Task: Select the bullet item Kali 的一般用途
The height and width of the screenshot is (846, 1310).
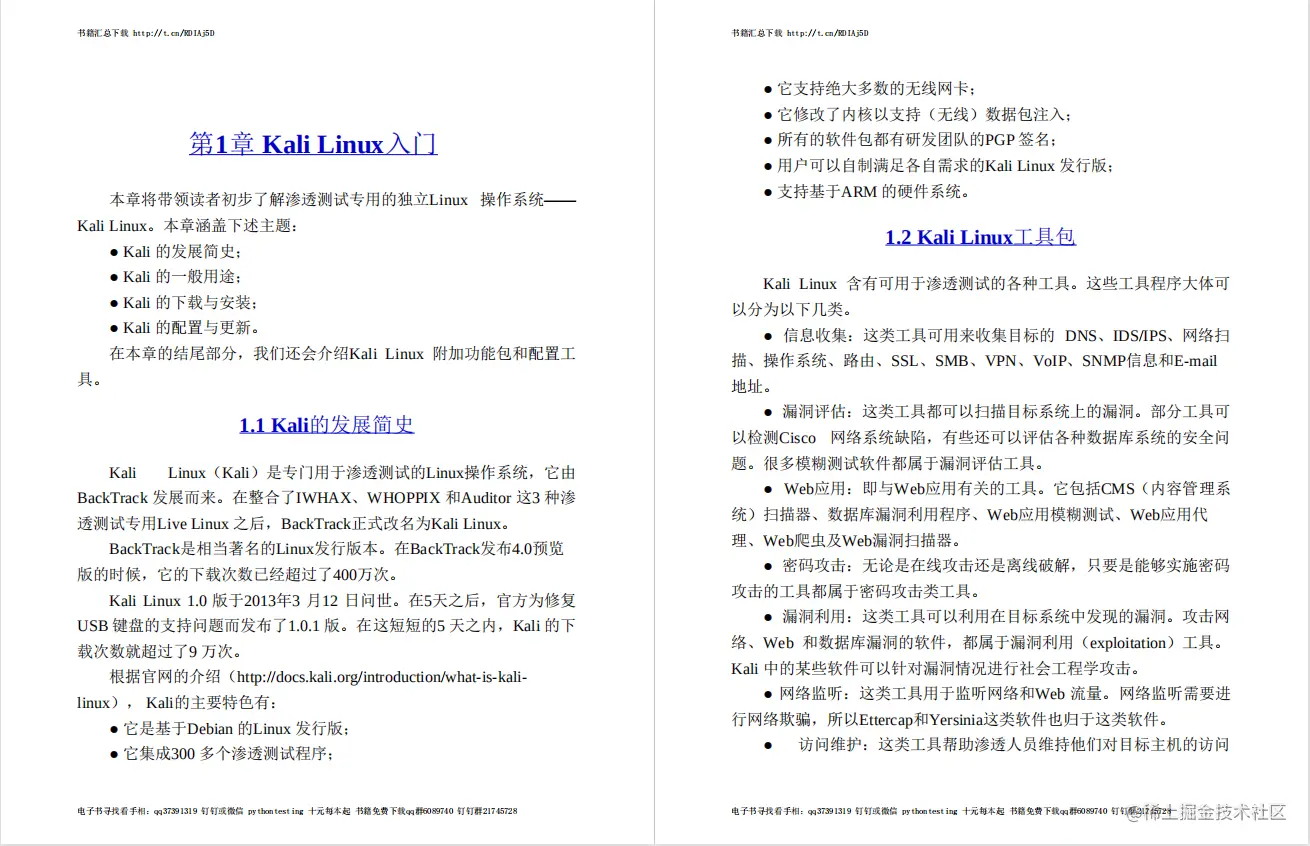Action: [x=178, y=276]
